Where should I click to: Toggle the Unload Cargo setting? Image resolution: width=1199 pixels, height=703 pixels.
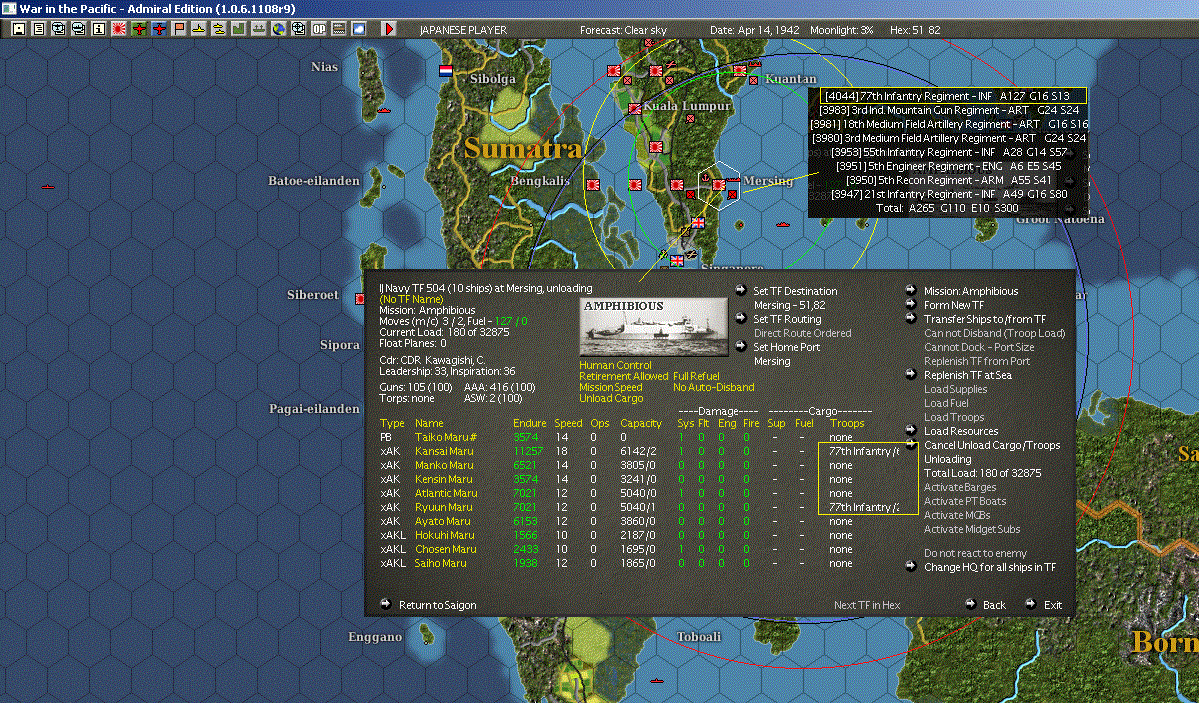click(611, 398)
